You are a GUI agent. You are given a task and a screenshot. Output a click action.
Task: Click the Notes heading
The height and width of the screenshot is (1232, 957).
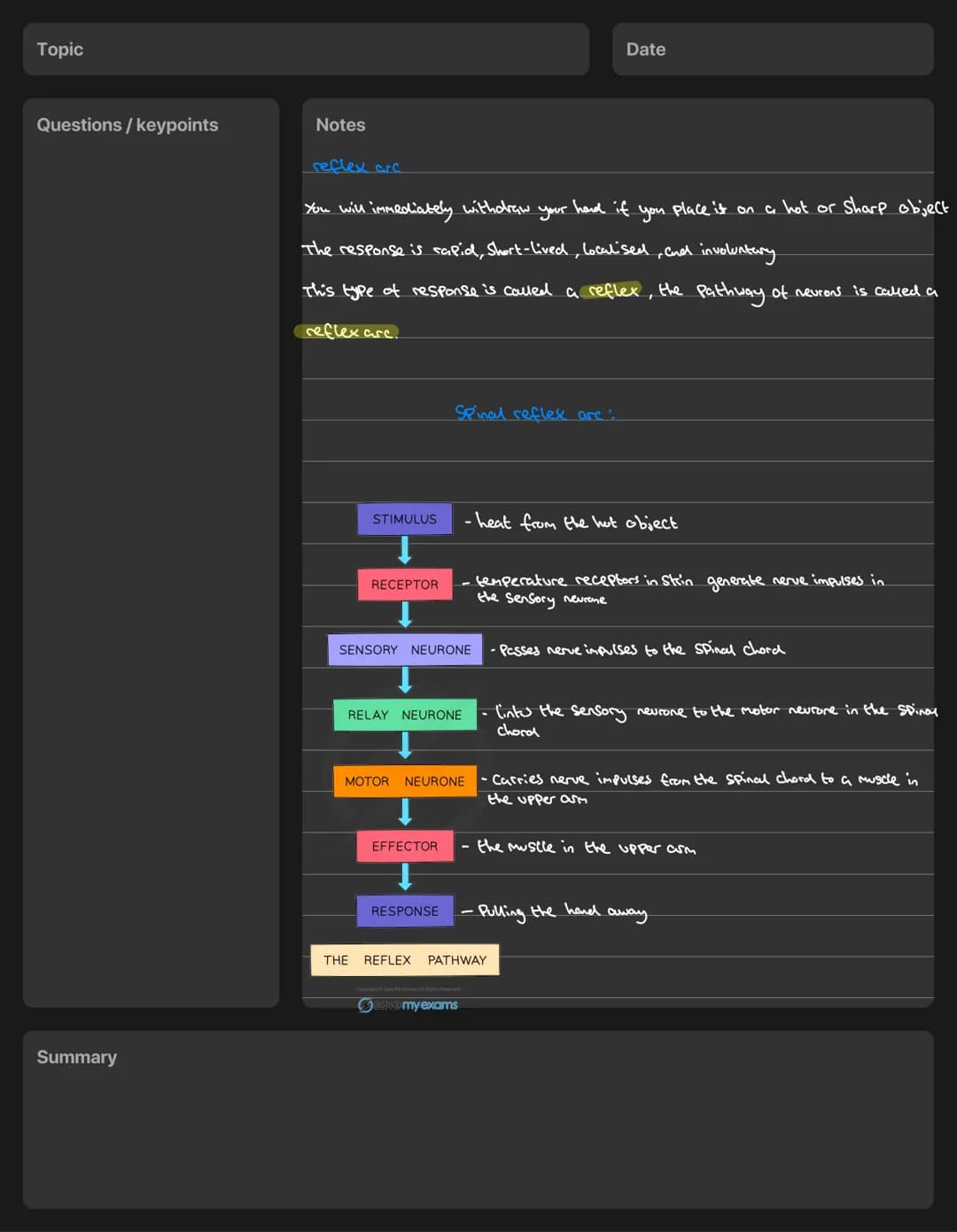[340, 125]
